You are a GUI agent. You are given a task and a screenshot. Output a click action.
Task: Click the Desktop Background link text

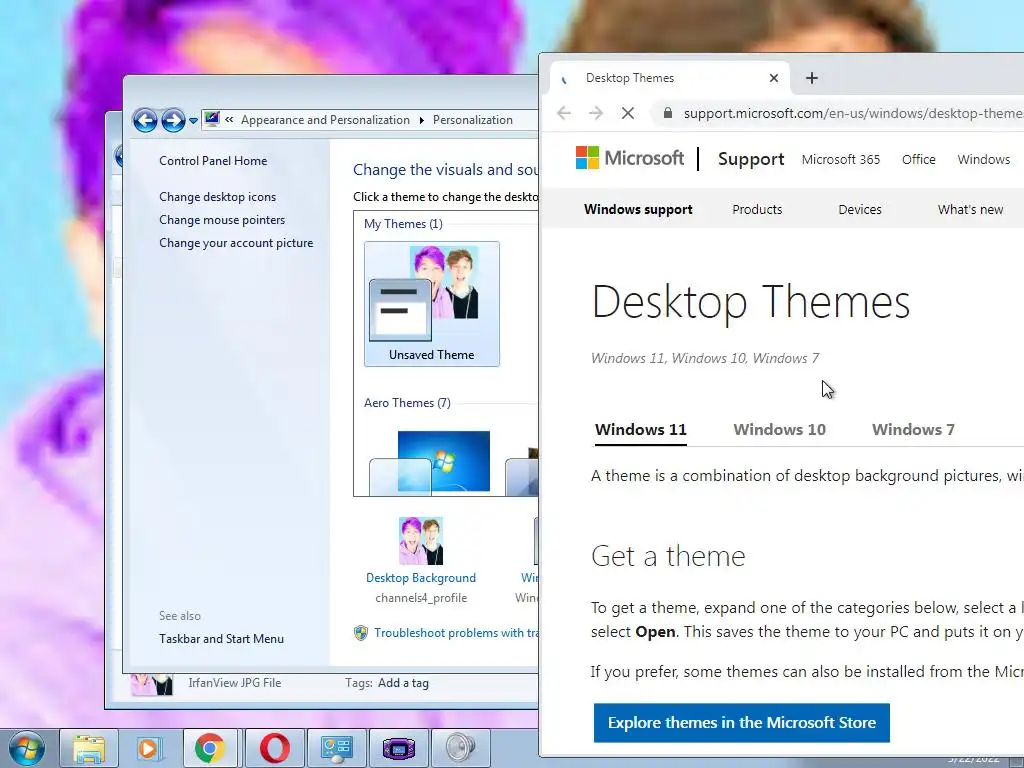point(421,578)
